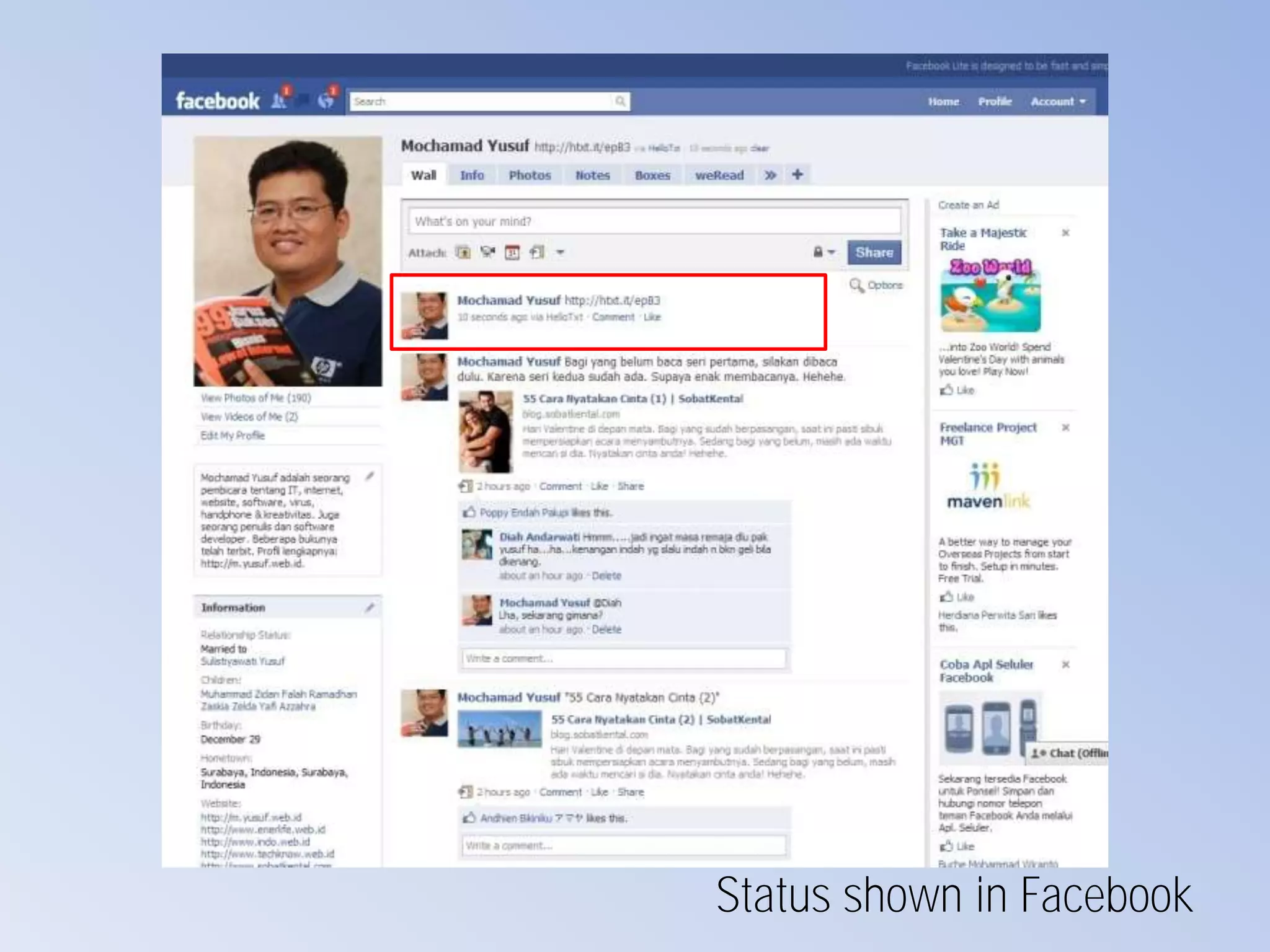
Task: Clear the status next to profile name
Action: click(760, 149)
